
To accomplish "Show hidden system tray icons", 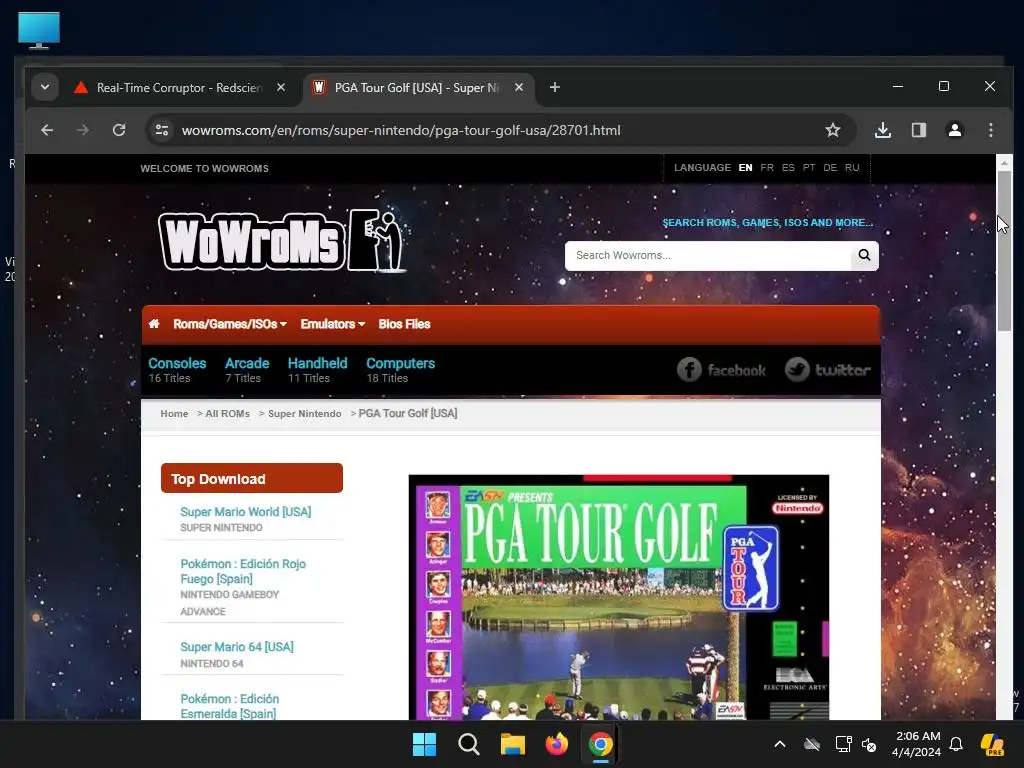I will click(780, 744).
